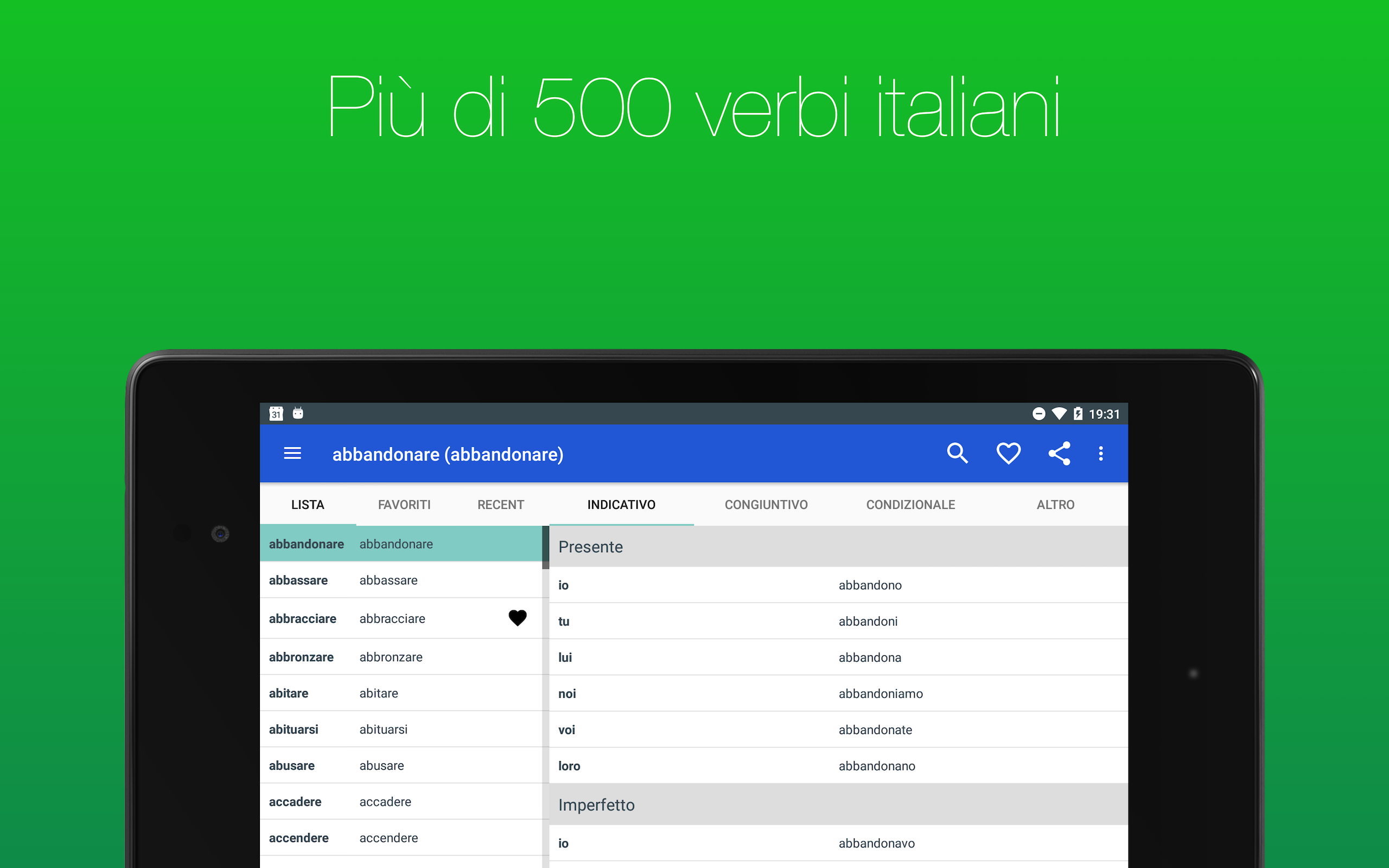Open the CONGIUNTIVO tab

point(766,505)
